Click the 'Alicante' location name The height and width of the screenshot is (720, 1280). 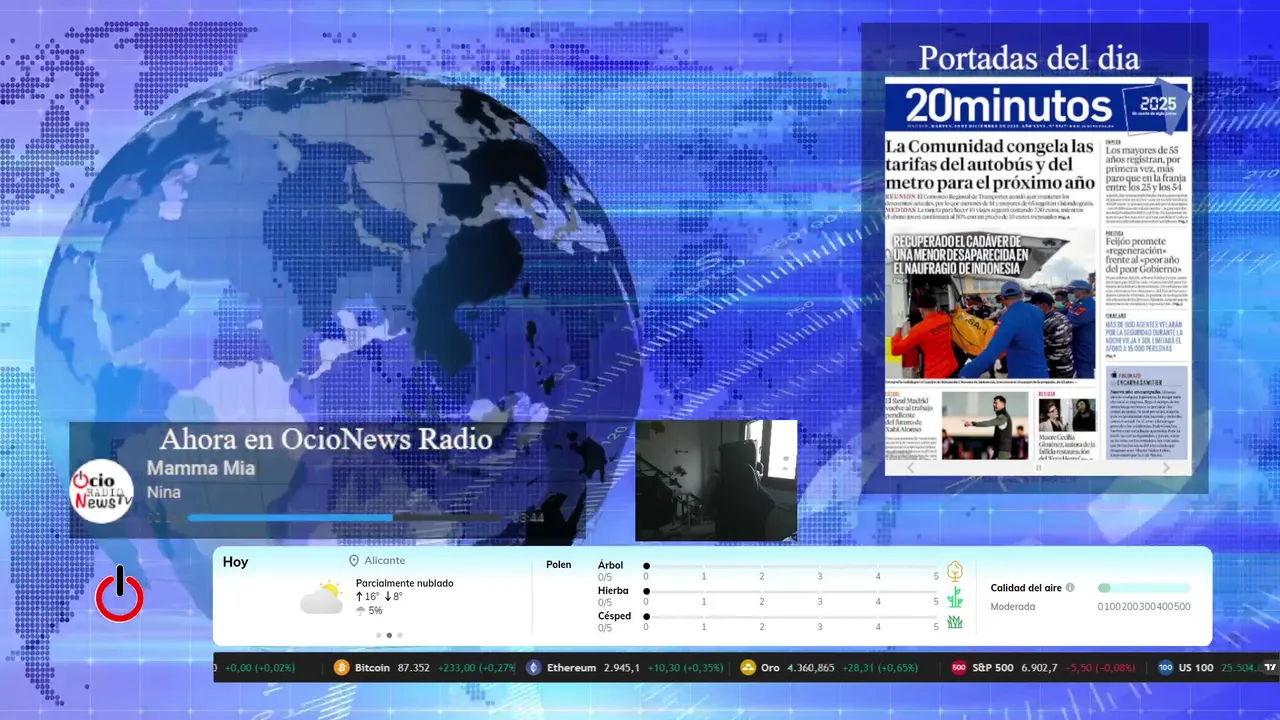(385, 561)
